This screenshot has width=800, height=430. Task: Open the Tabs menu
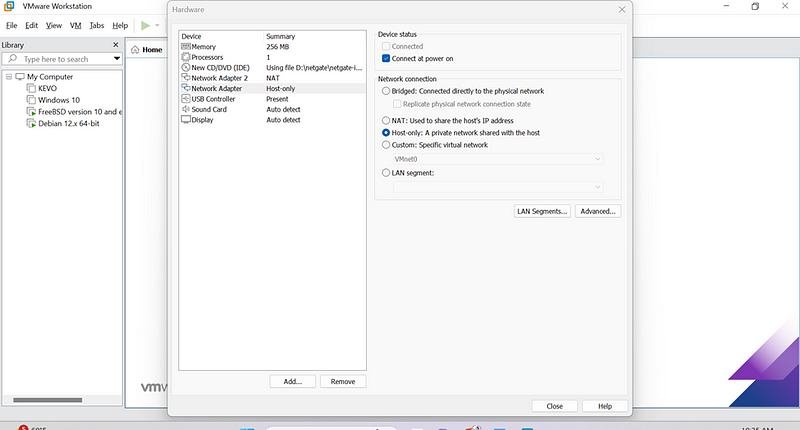pos(96,26)
